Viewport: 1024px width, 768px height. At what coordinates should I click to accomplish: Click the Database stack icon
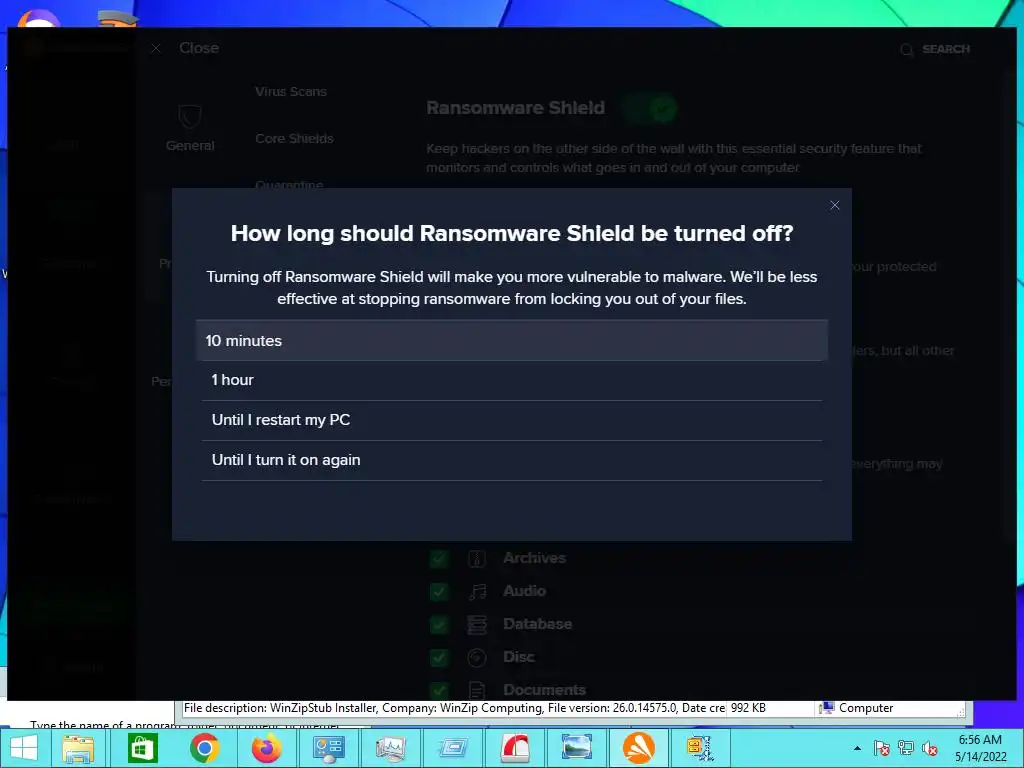[477, 624]
